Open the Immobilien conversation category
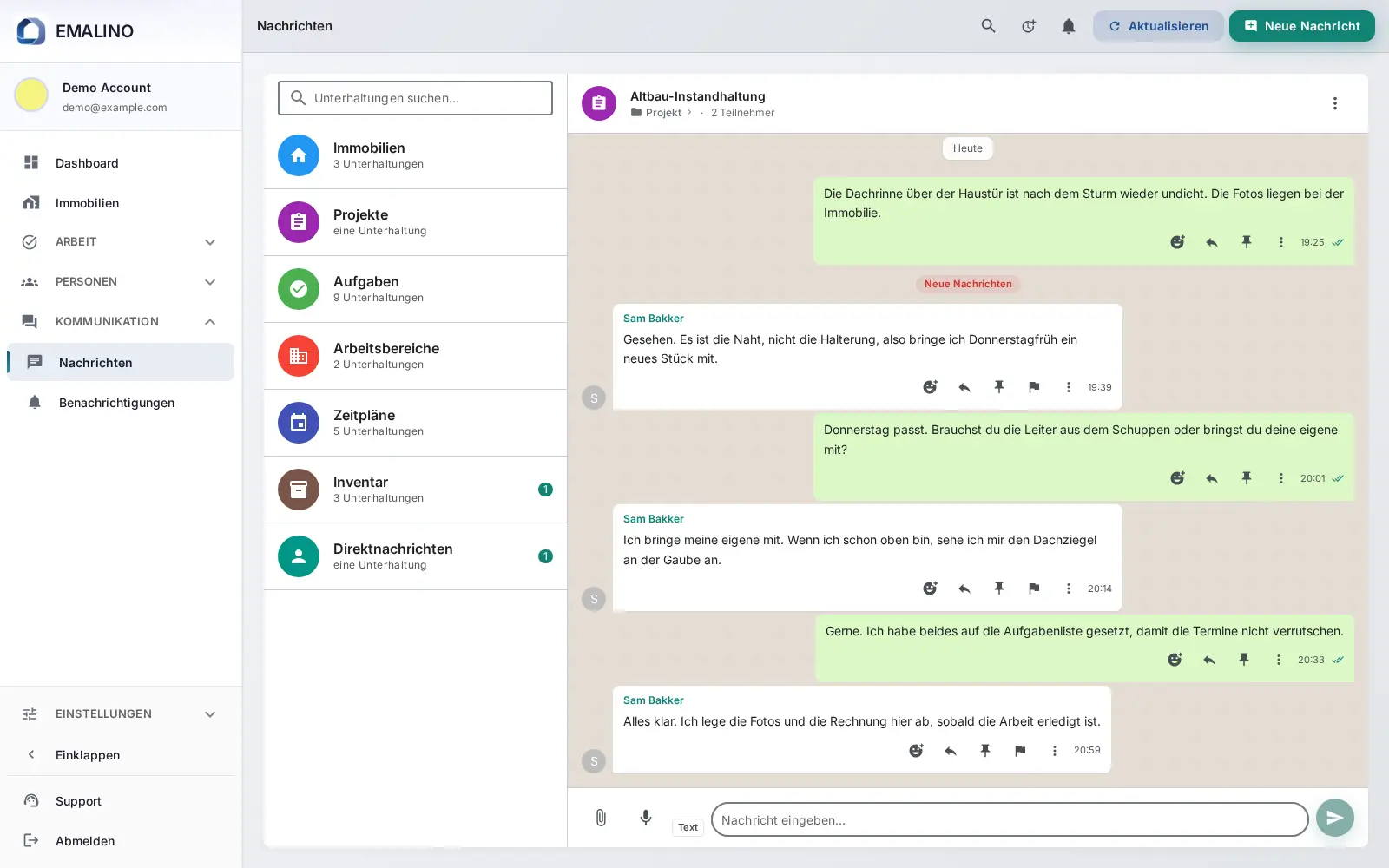1389x868 pixels. point(415,155)
